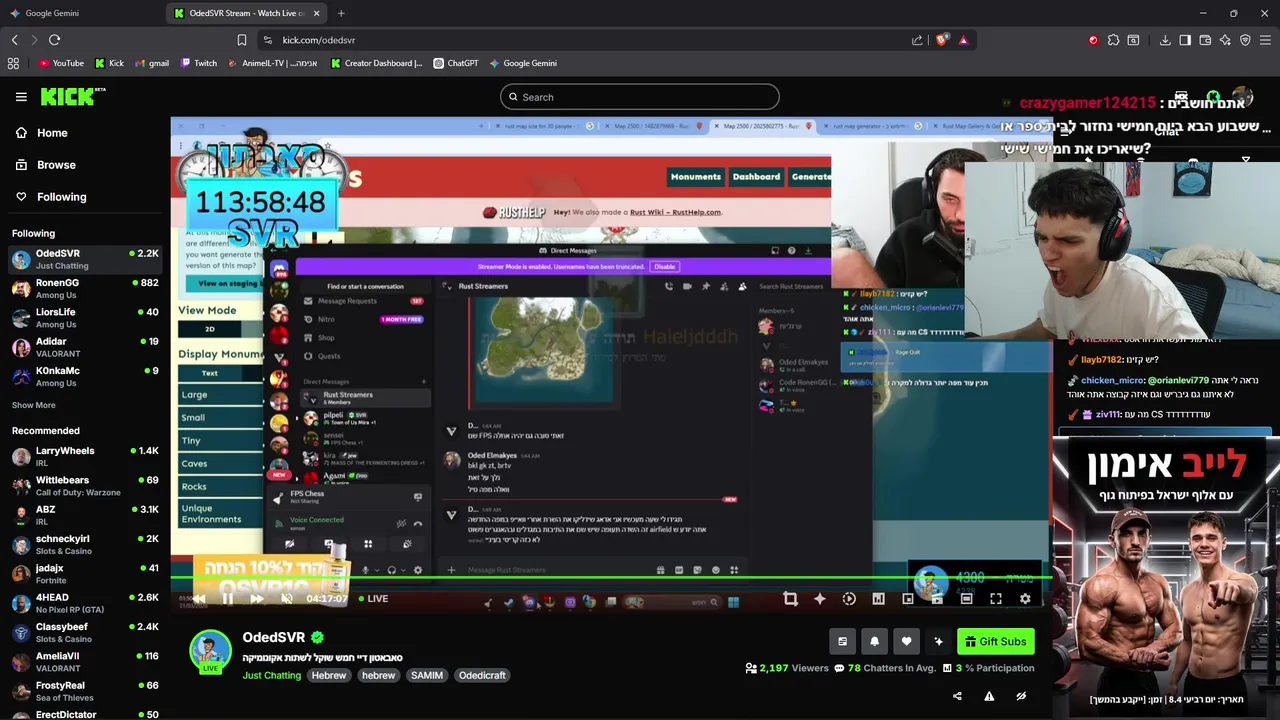This screenshot has width=1280, height=720.
Task: Open Brave VPN shield icon
Action: [x=1245, y=40]
